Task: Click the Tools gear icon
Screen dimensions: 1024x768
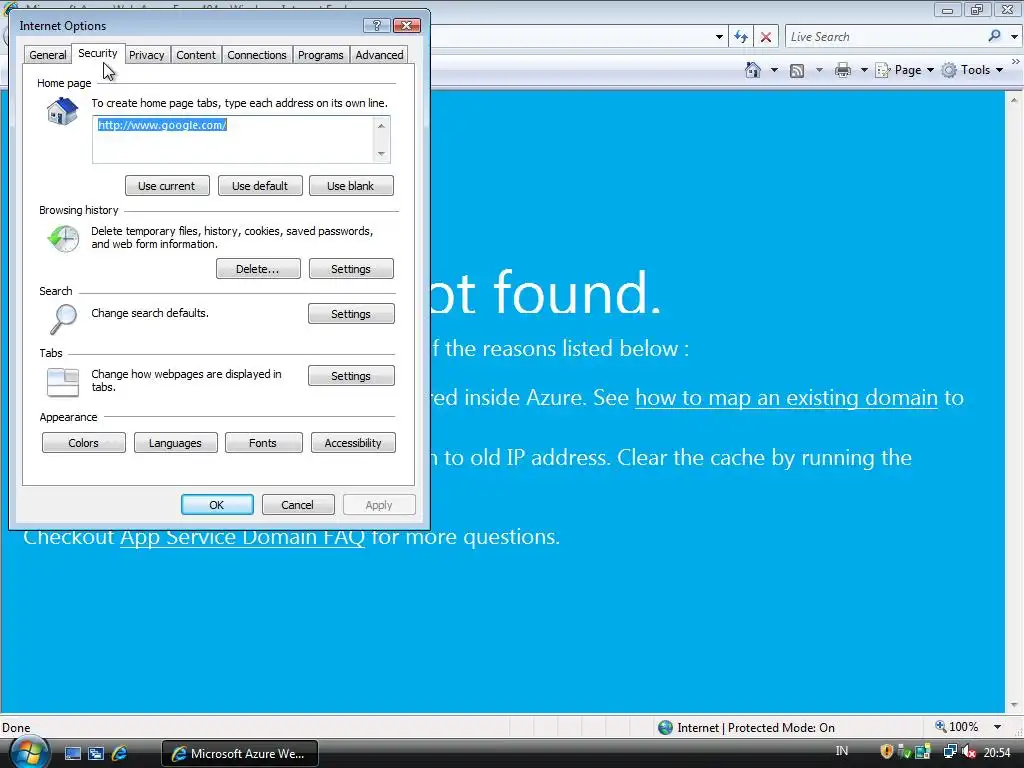Action: (949, 70)
